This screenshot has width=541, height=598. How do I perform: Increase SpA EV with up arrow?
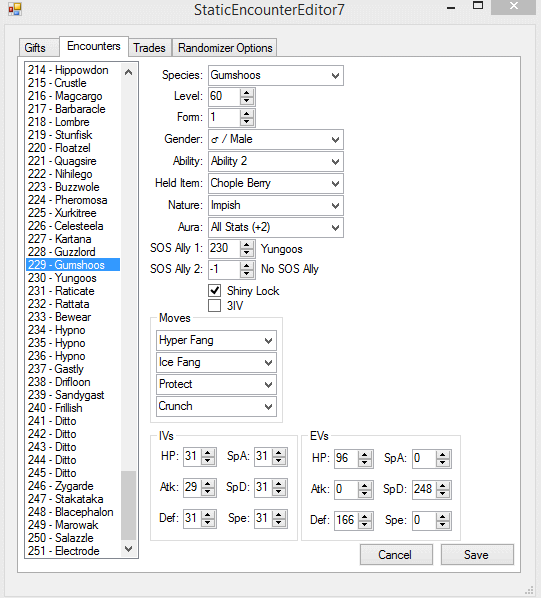443,455
